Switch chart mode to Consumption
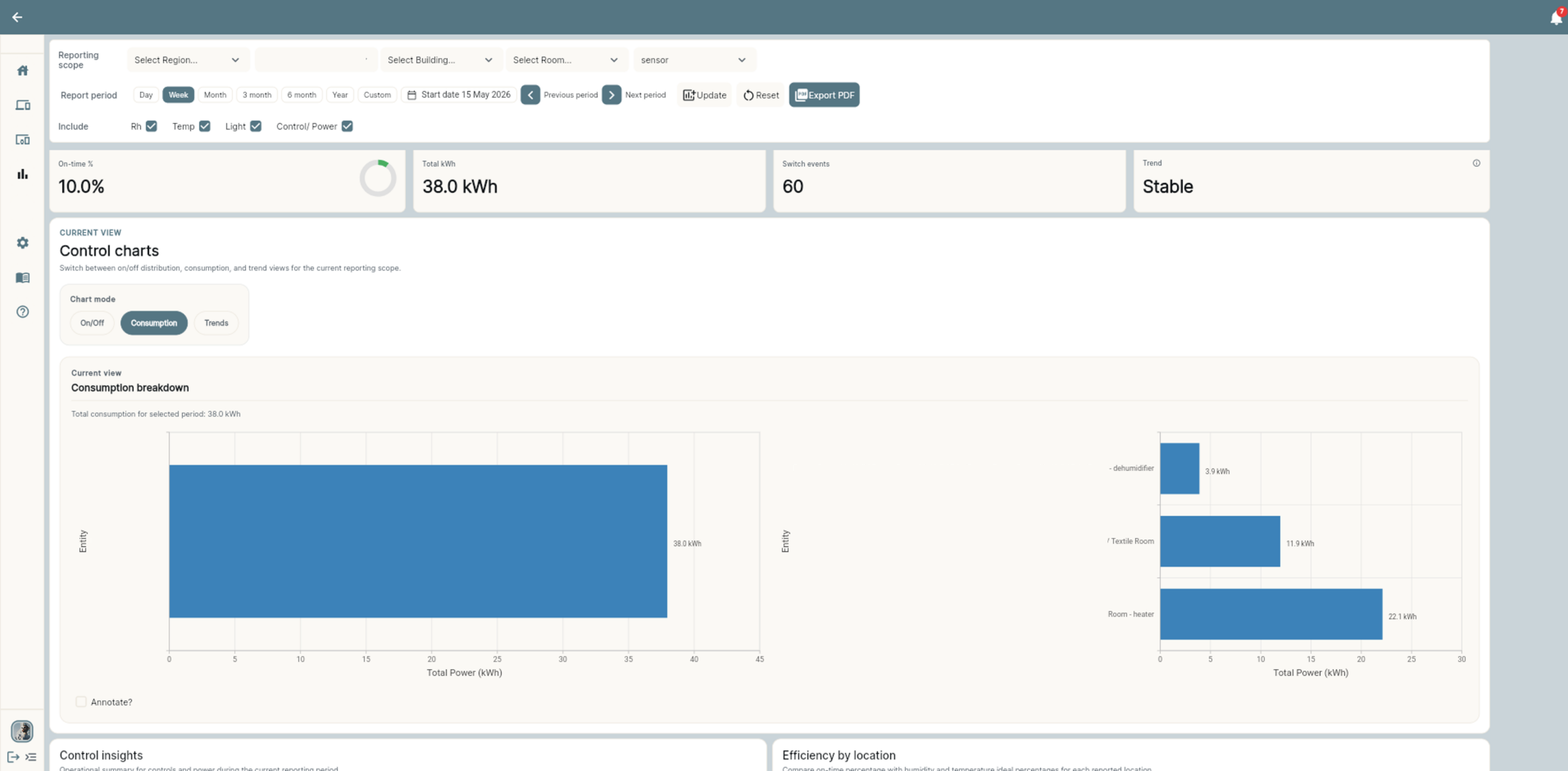Viewport: 1568px width, 771px height. click(154, 323)
